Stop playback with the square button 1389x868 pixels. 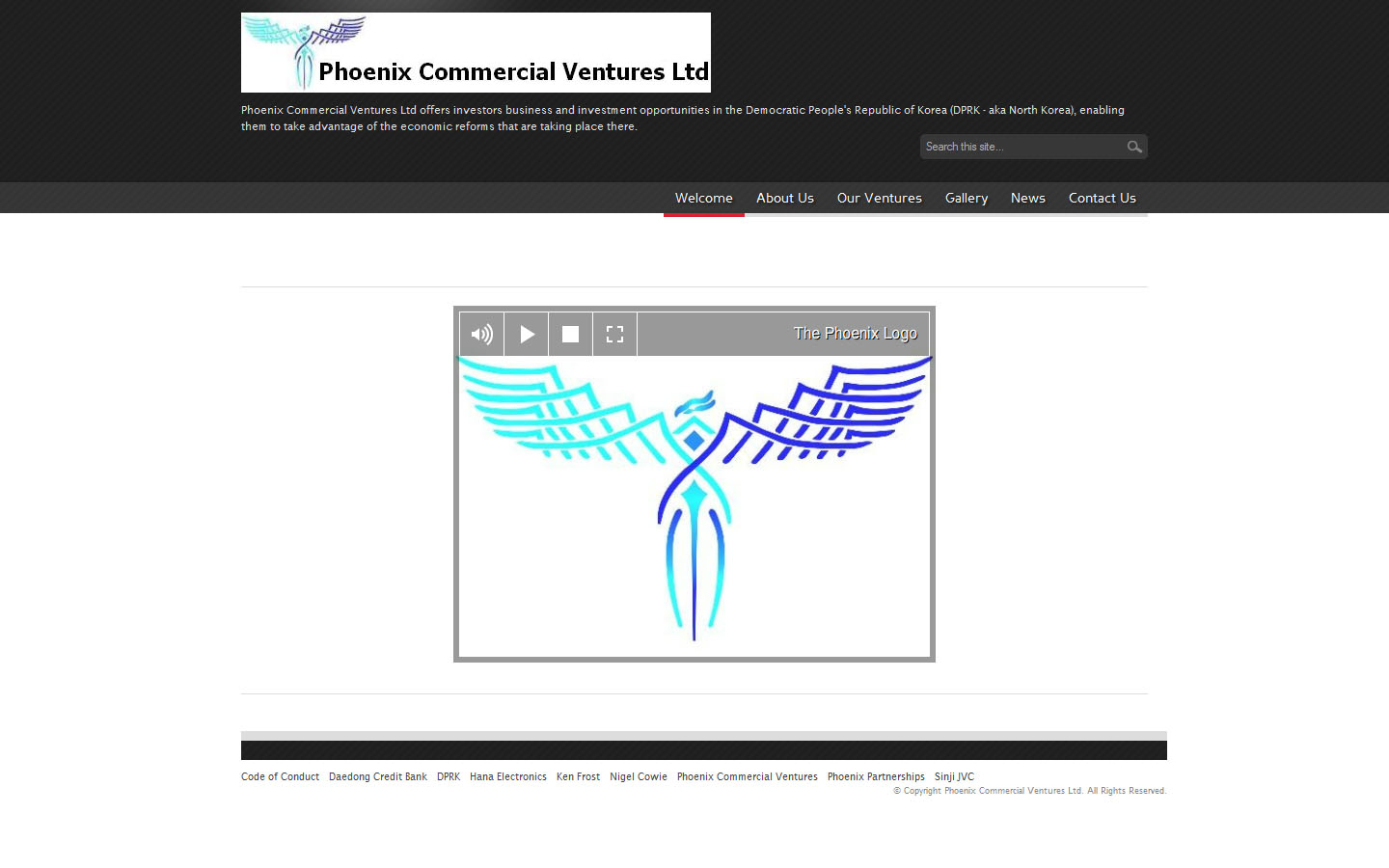tap(570, 335)
